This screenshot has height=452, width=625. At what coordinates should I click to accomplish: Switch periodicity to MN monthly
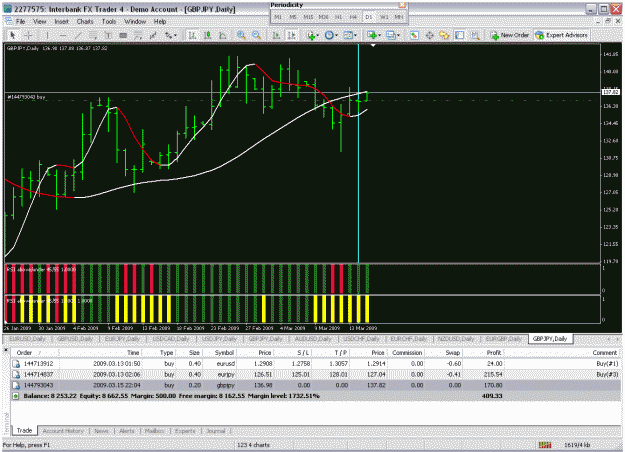(x=399, y=17)
